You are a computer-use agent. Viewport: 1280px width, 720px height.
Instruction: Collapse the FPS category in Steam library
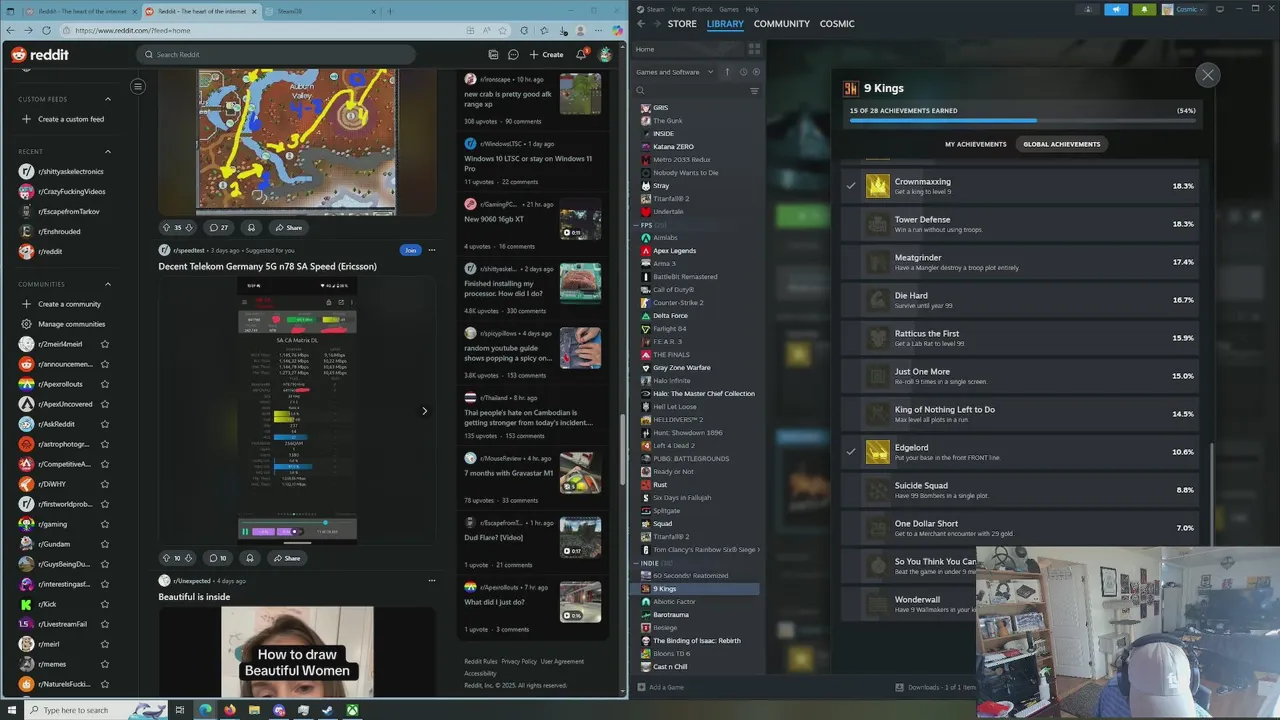636,225
